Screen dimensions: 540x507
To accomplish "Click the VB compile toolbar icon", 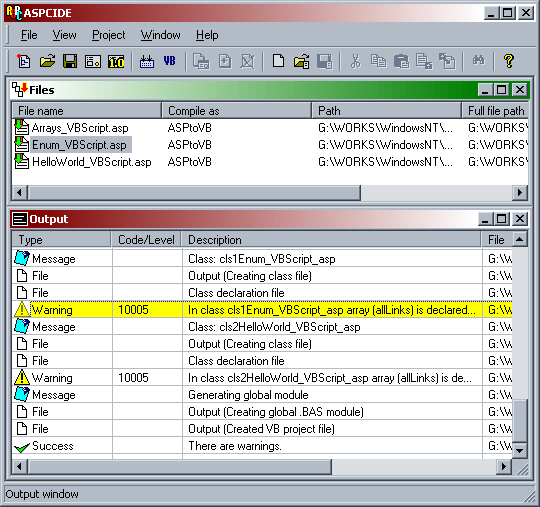I will tap(169, 61).
